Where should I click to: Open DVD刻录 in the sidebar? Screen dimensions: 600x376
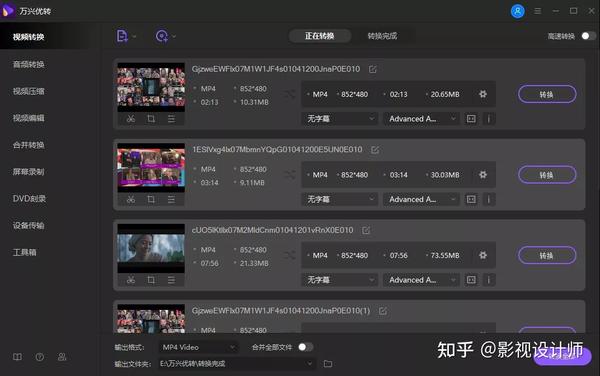pyautogui.click(x=29, y=199)
